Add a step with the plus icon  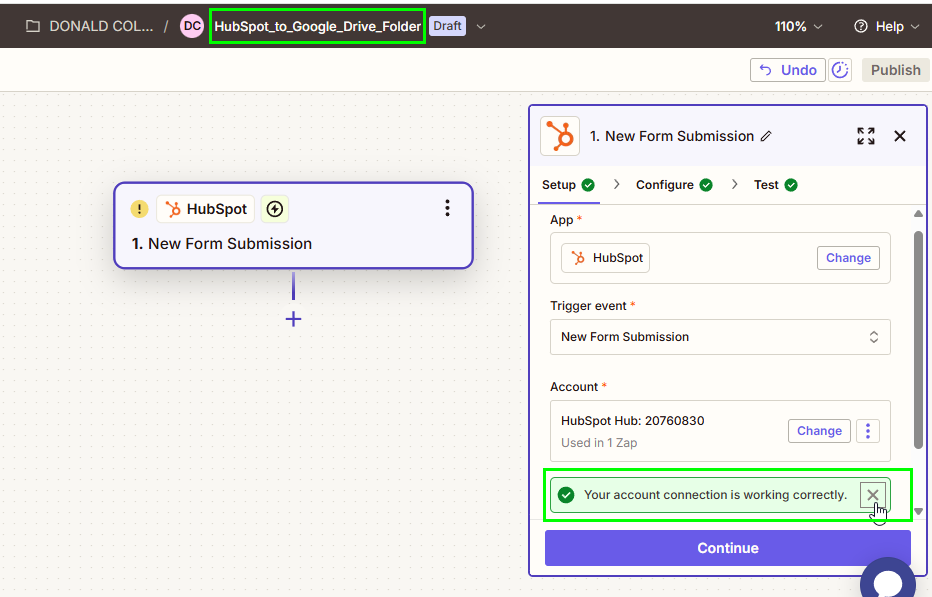294,319
